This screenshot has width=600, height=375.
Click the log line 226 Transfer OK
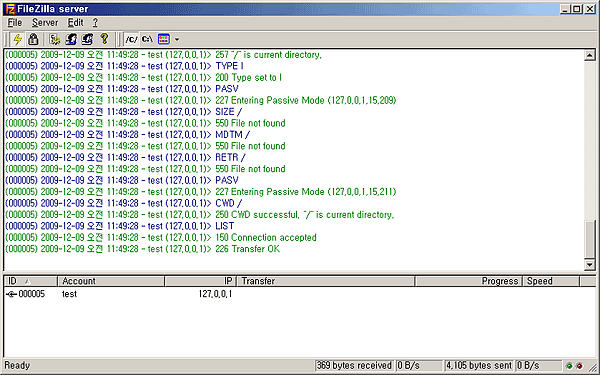coord(143,249)
